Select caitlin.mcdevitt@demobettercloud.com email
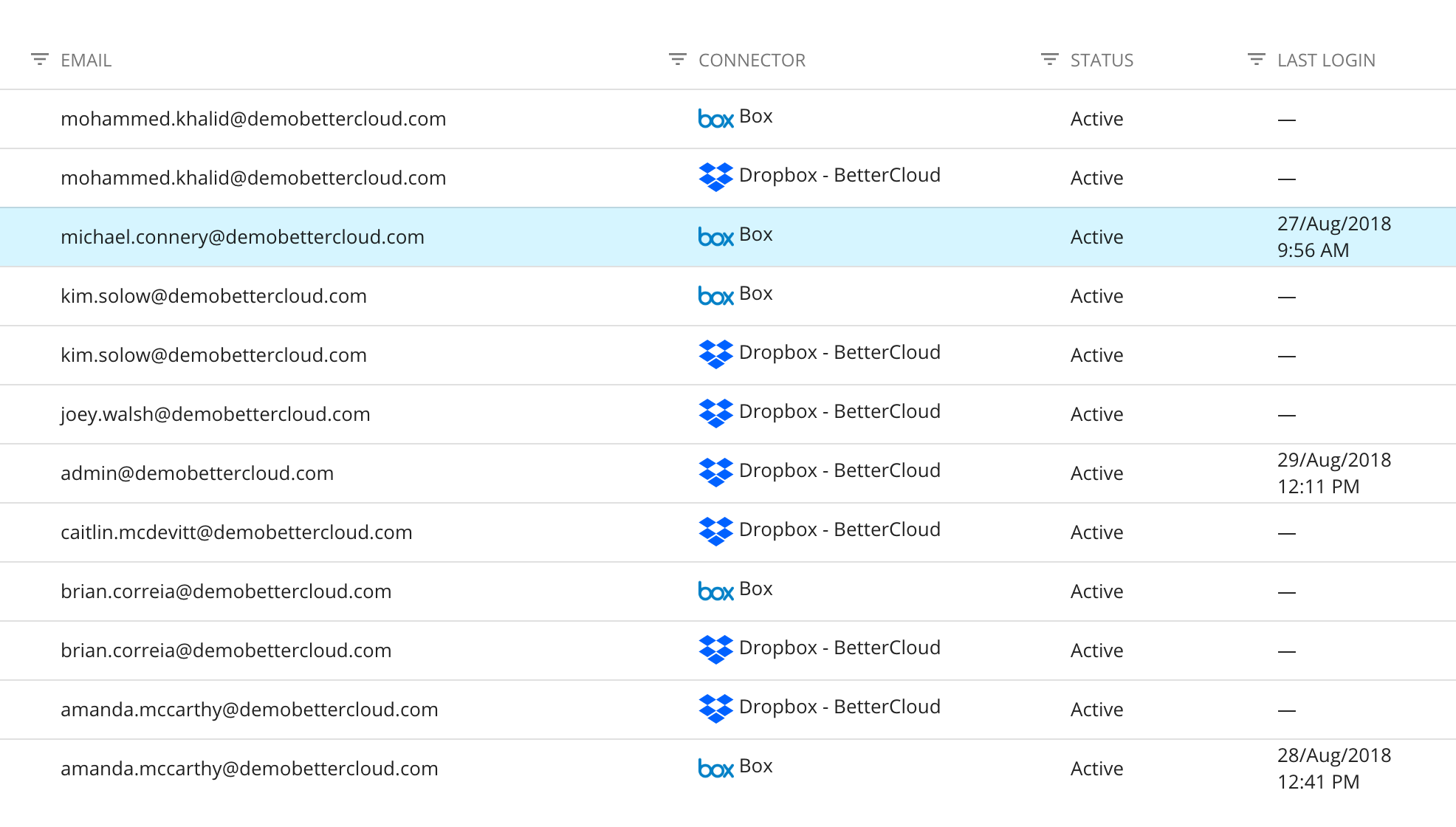This screenshot has width=1456, height=827. 236,532
